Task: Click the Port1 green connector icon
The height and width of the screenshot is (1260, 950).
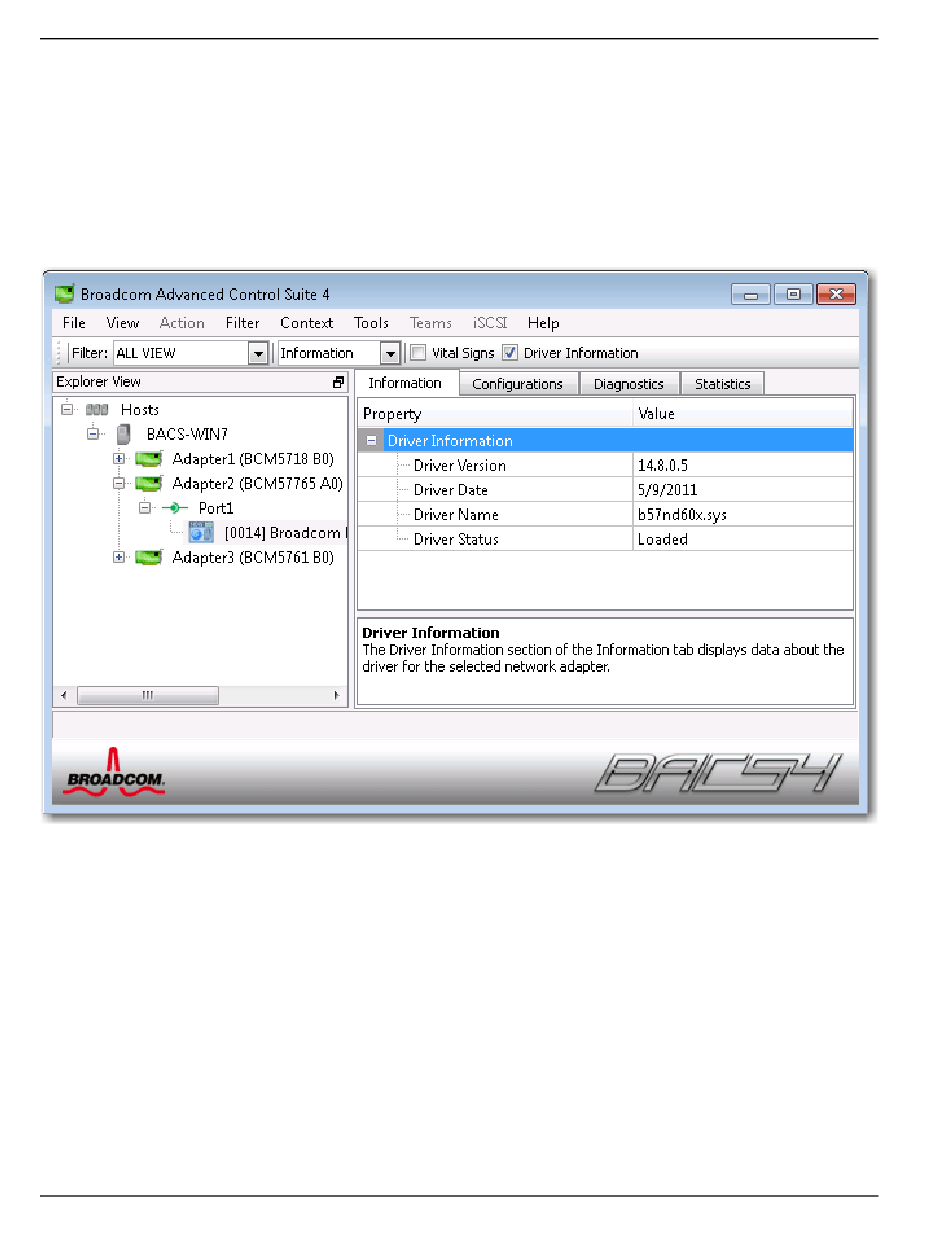Action: coord(175,508)
